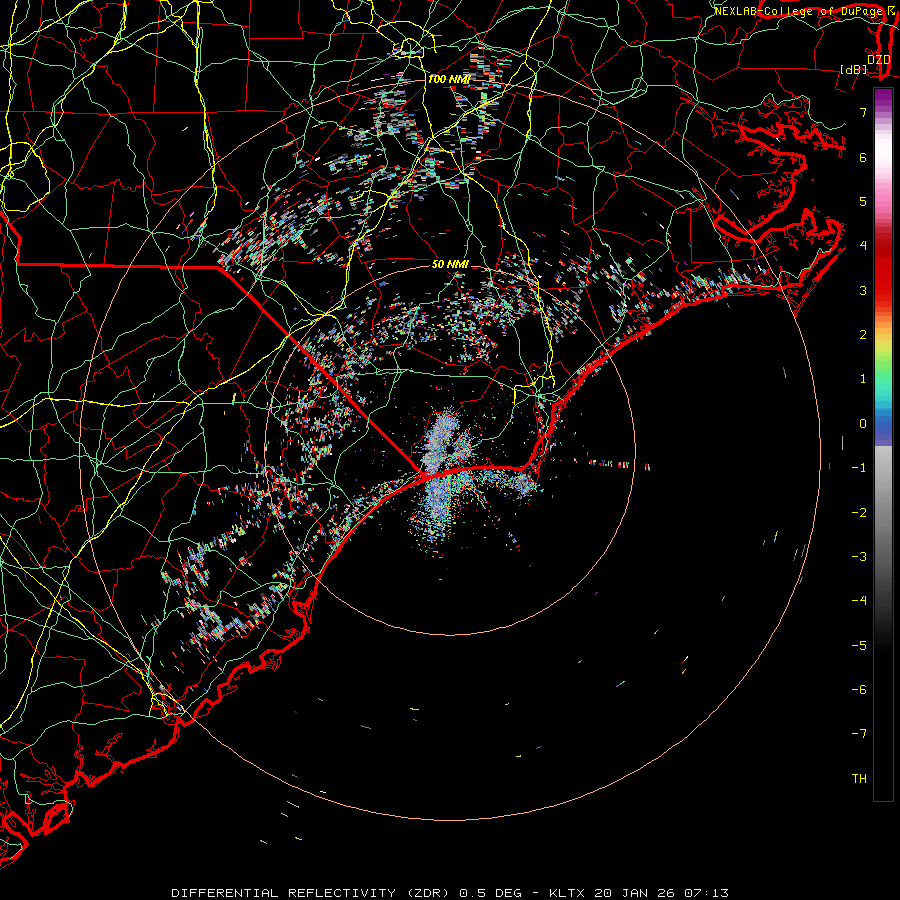Click the "TH" threshold label on the scale
This screenshot has height=900, width=900.
(x=859, y=779)
